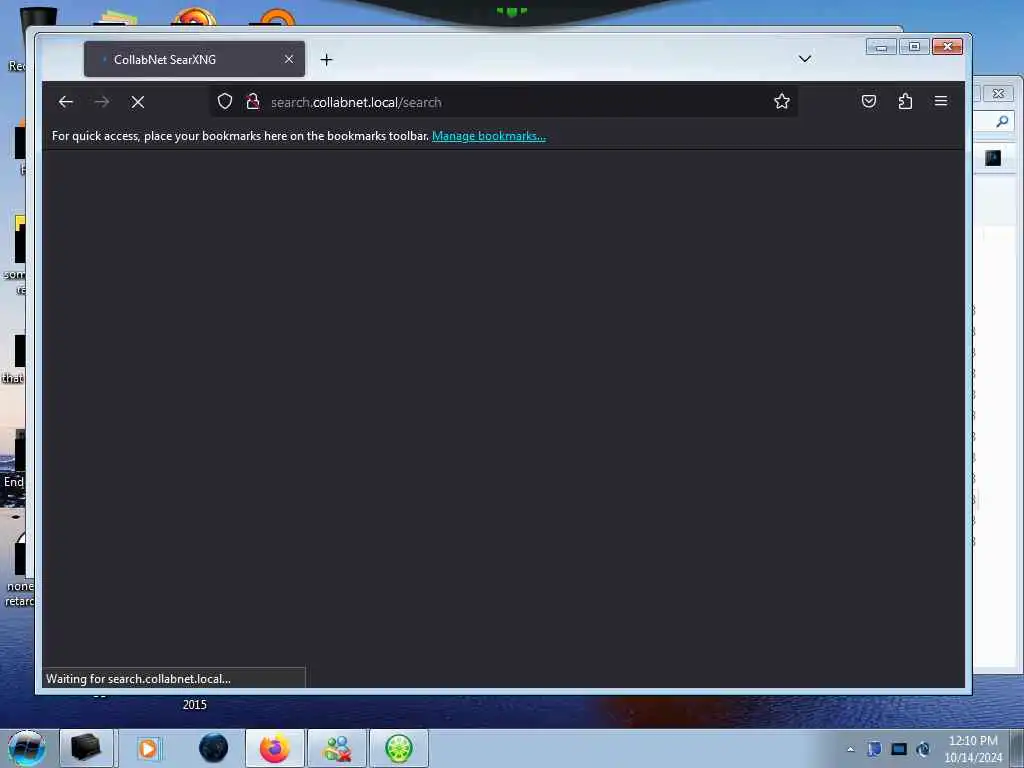Select the CollabNet SearXNG tab
Image resolution: width=1024 pixels, height=768 pixels.
coord(194,59)
